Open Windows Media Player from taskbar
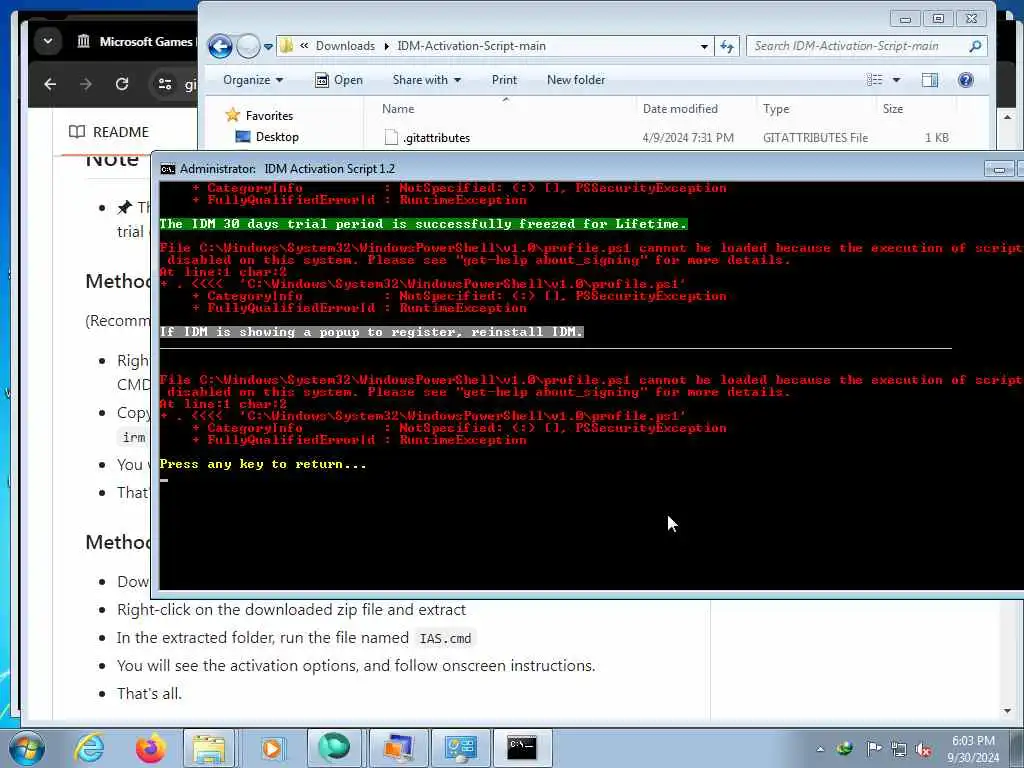 click(x=272, y=748)
